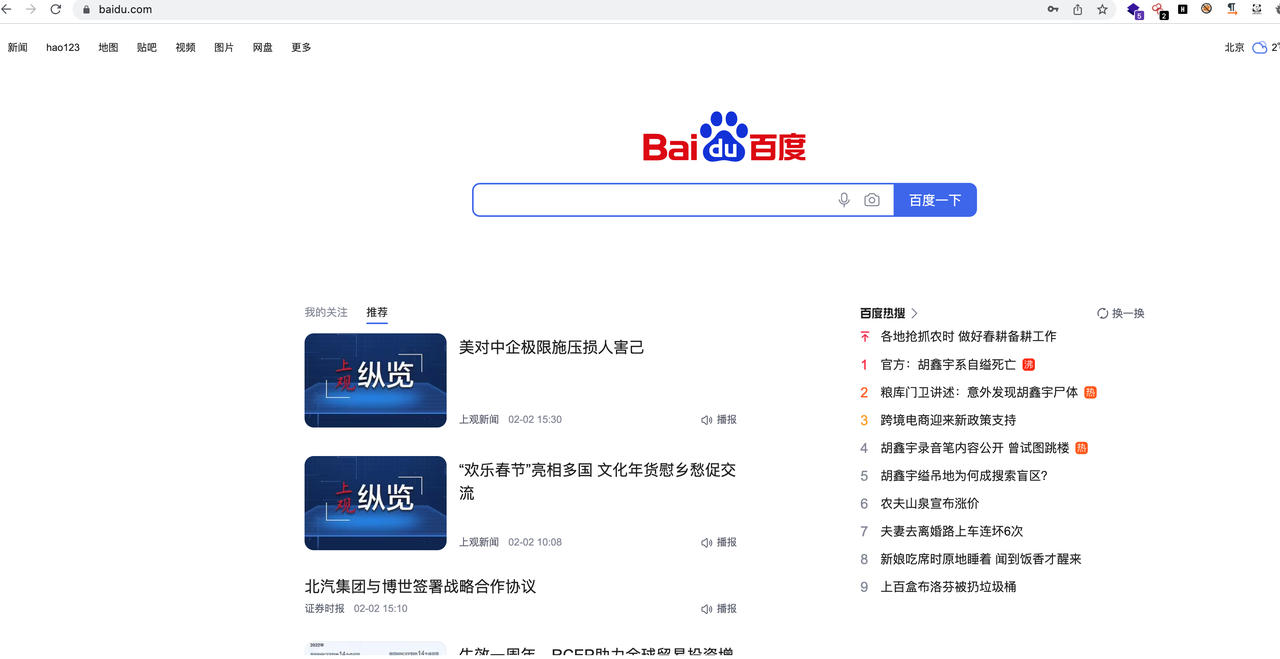Open 新闻 in the top navigation
Viewport: 1280px width, 659px height.
[x=18, y=47]
